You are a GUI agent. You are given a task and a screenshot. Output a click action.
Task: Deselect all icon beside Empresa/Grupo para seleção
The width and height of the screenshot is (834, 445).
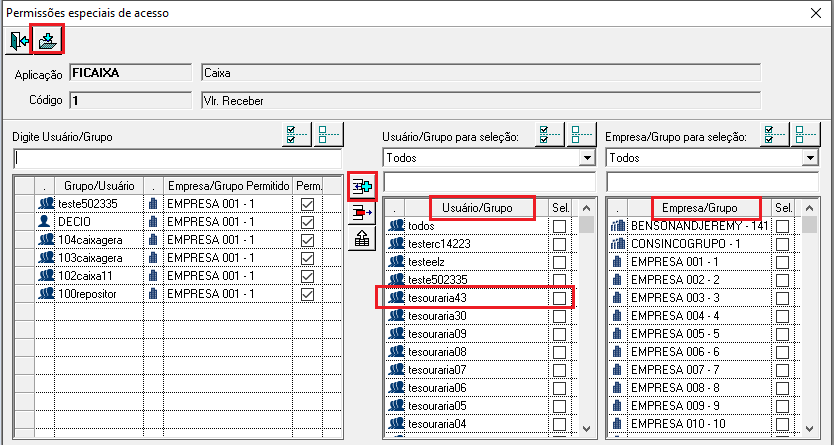click(x=805, y=135)
